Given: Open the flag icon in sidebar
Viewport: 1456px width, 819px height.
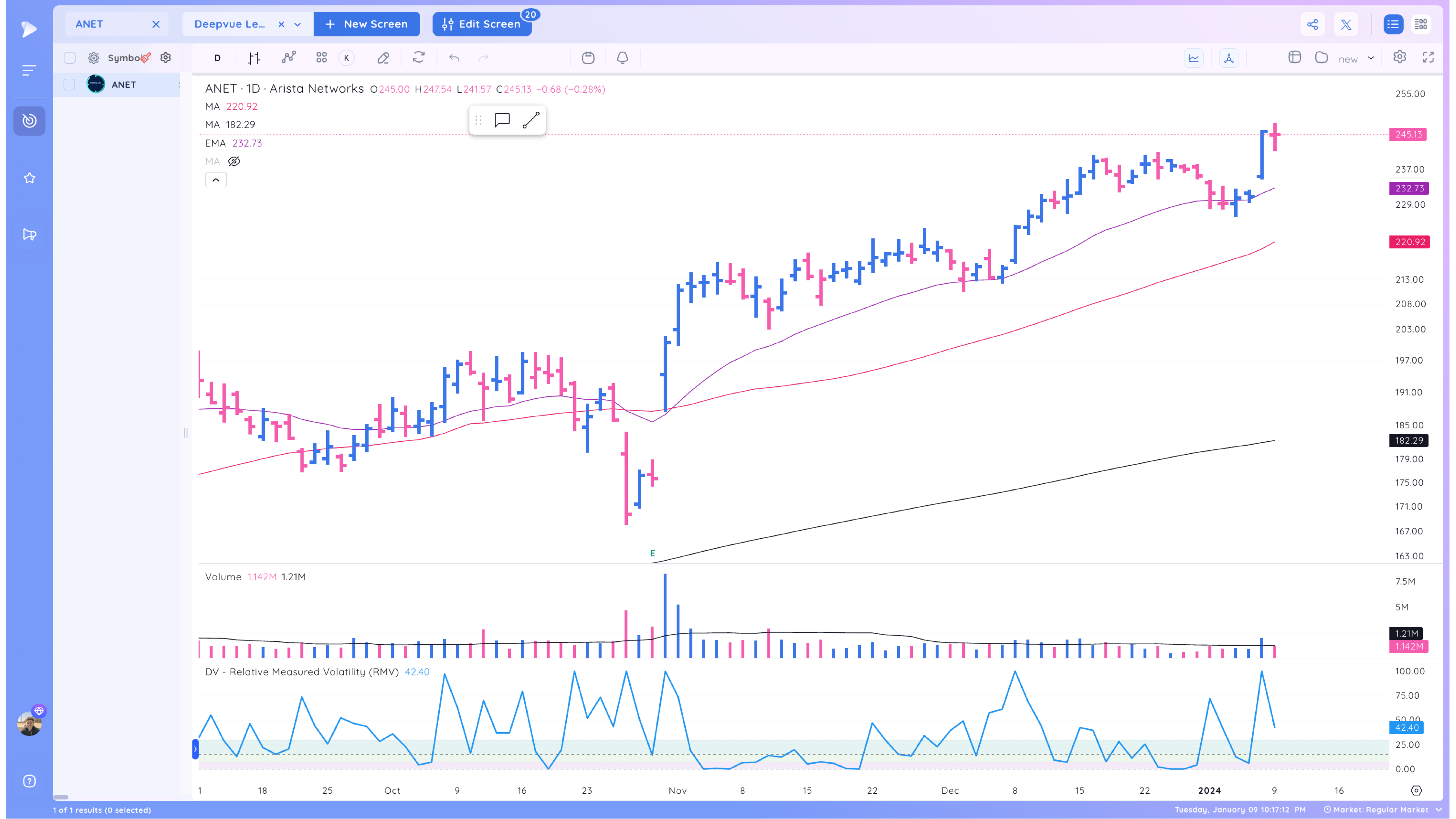Looking at the screenshot, I should pos(29,234).
